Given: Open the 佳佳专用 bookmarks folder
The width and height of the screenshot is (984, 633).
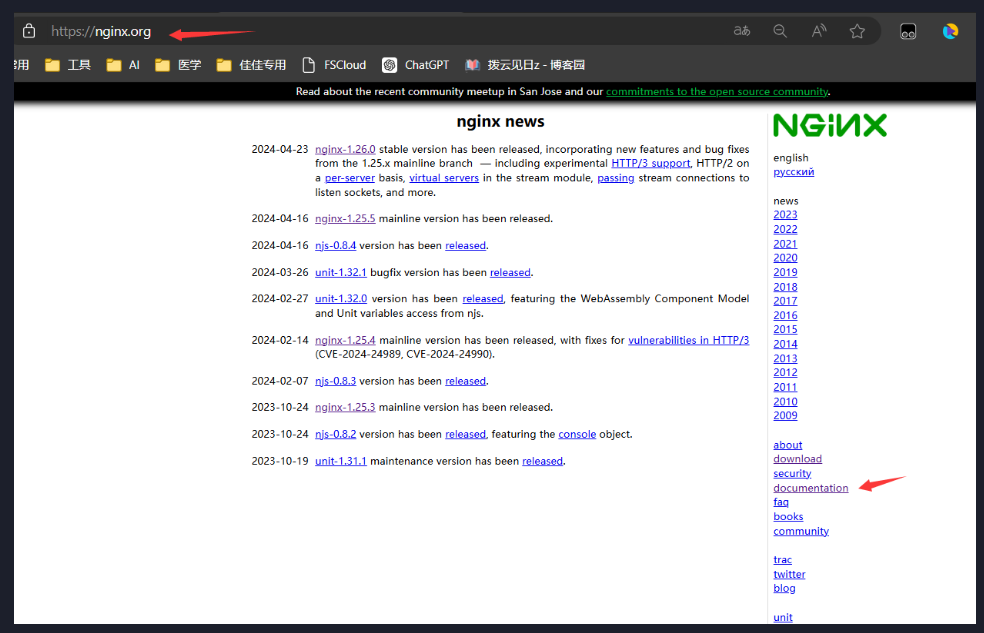Looking at the screenshot, I should (251, 65).
